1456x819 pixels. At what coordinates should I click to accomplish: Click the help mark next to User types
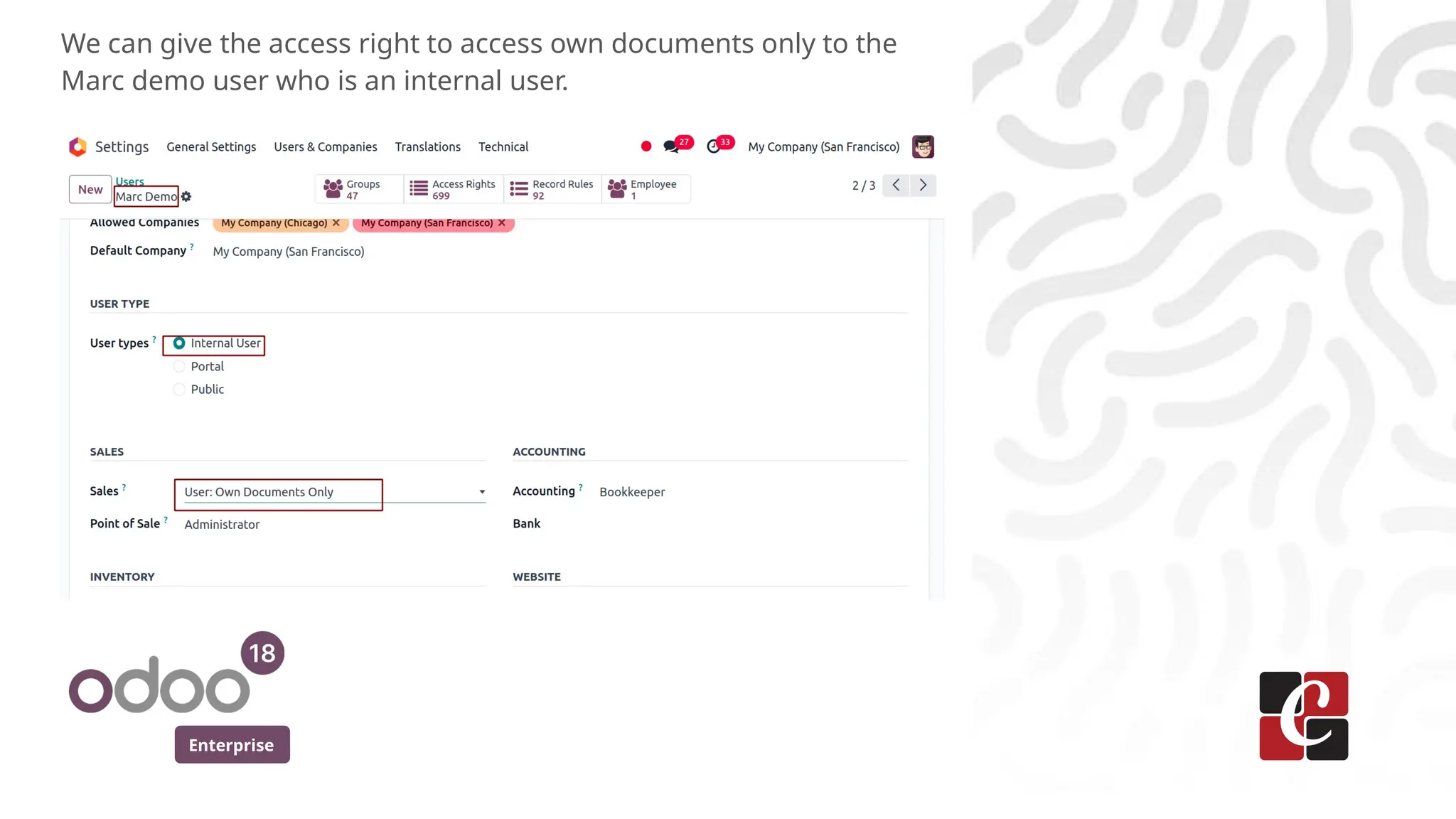(154, 339)
